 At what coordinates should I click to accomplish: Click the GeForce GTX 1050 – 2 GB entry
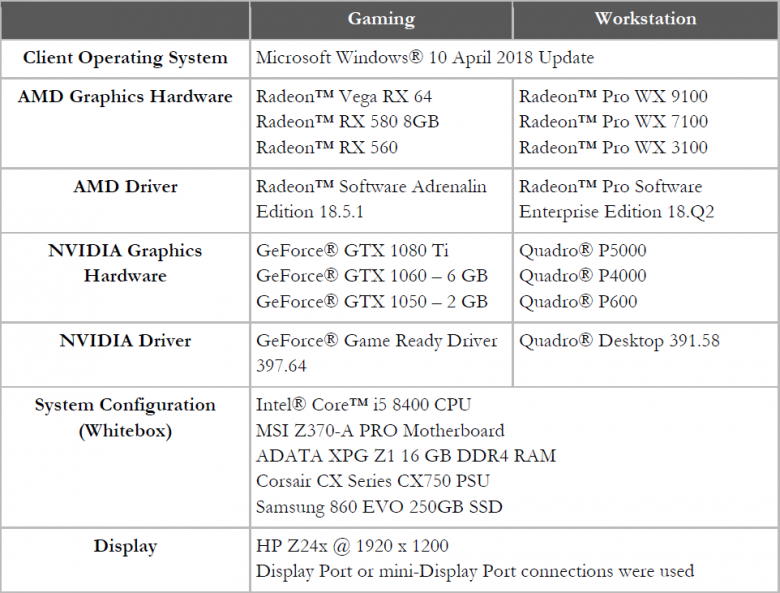coord(372,302)
